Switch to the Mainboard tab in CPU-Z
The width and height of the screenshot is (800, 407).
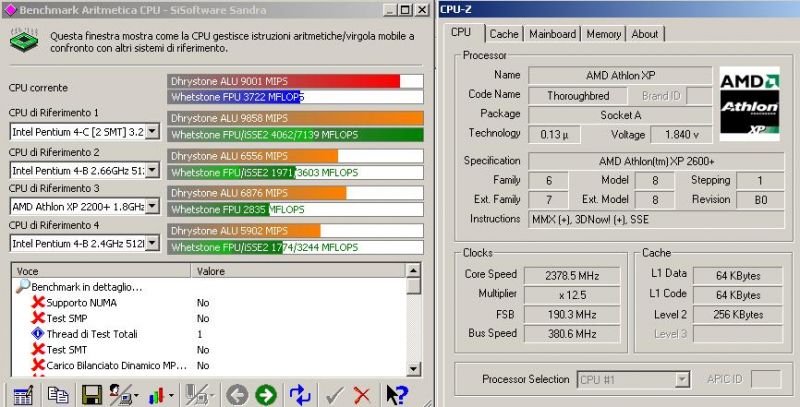click(x=553, y=34)
